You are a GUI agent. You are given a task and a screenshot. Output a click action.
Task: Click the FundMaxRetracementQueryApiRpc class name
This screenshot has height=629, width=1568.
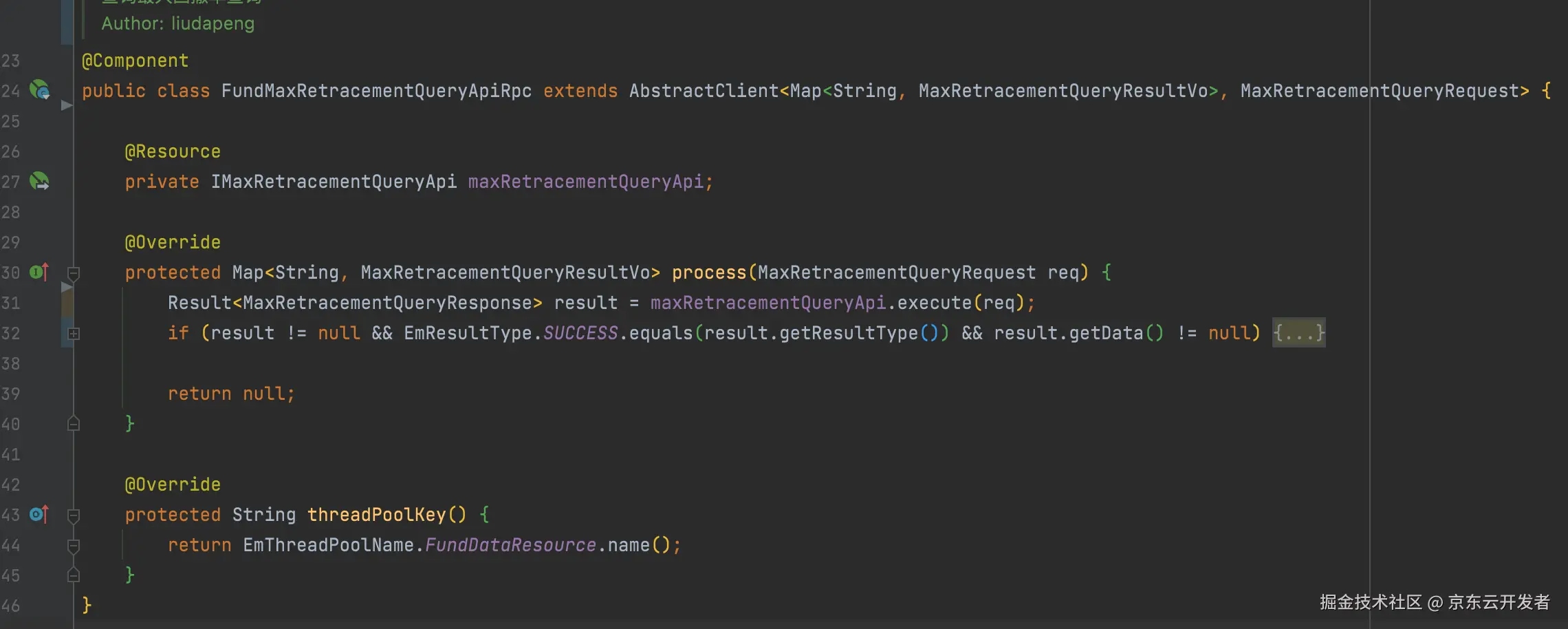pos(376,91)
